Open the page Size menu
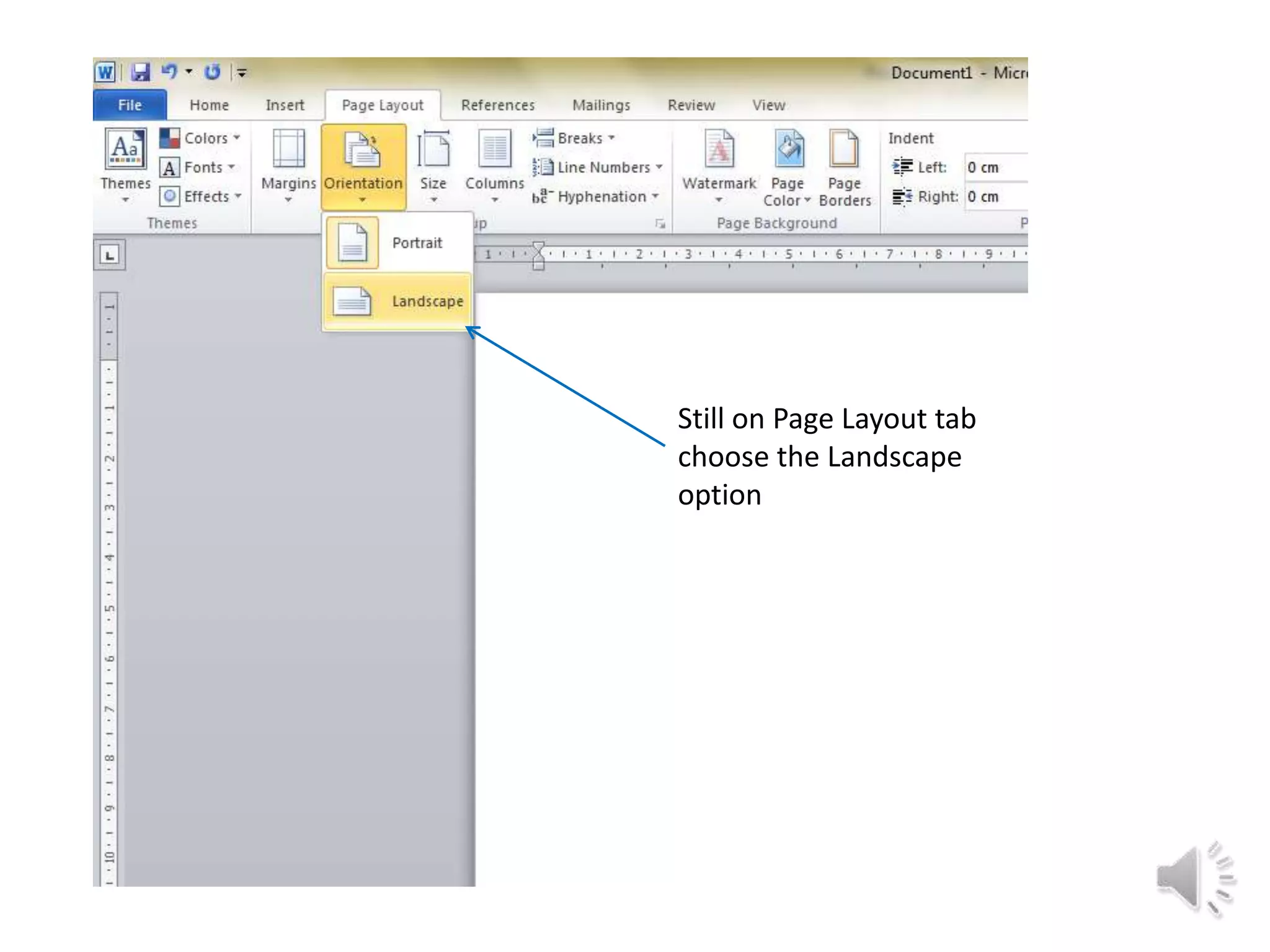The height and width of the screenshot is (952, 1270). coord(433,166)
